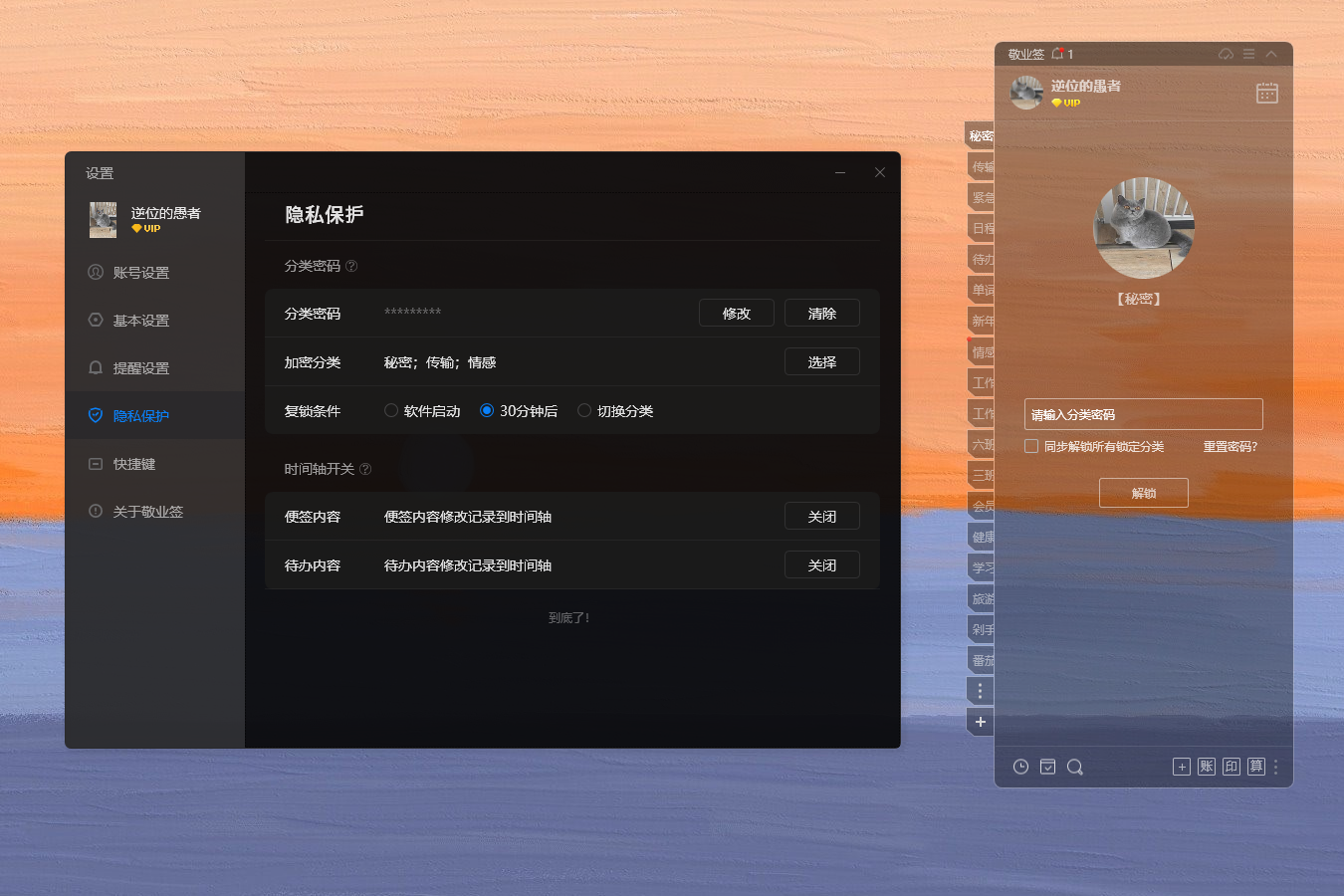Open the to-do box icon in the bottom toolbar
The height and width of the screenshot is (896, 1344).
coord(1047,767)
